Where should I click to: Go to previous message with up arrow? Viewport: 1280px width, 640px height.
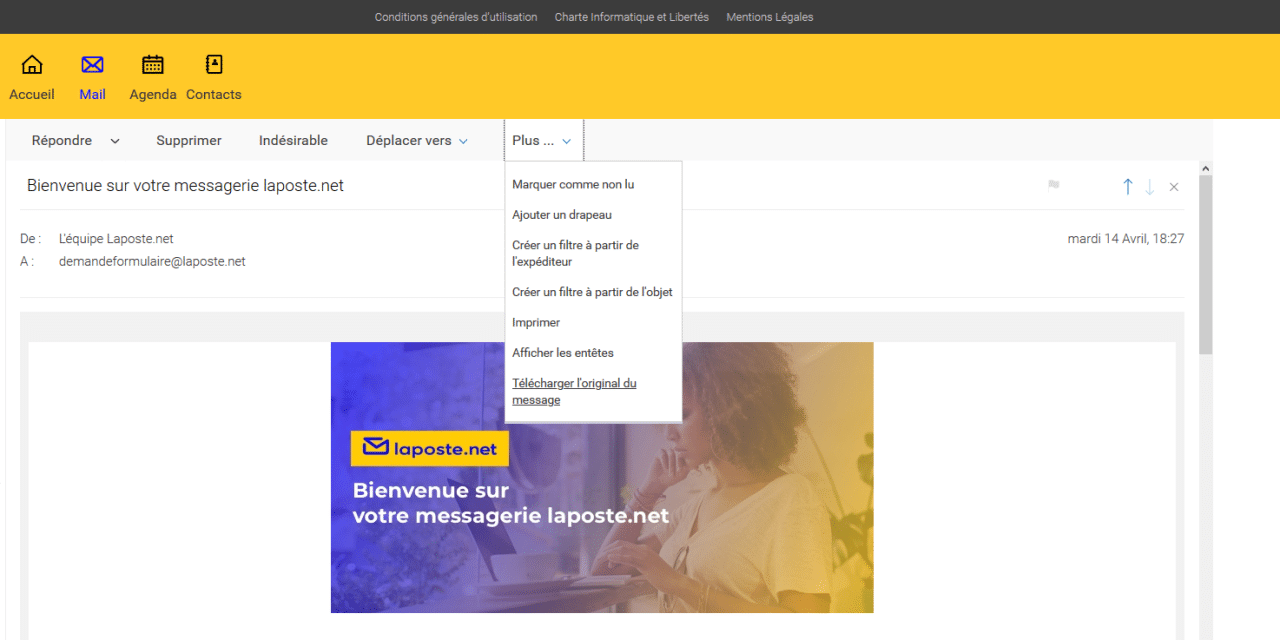(1127, 187)
